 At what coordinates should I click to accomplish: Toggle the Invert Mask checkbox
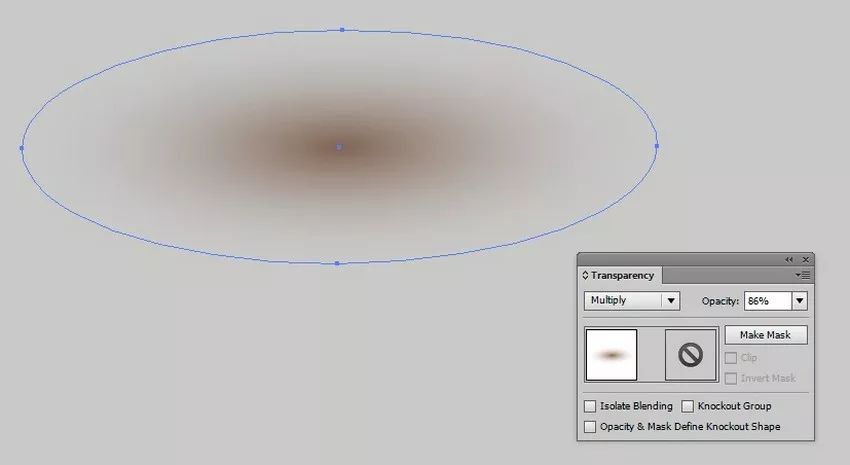point(731,378)
